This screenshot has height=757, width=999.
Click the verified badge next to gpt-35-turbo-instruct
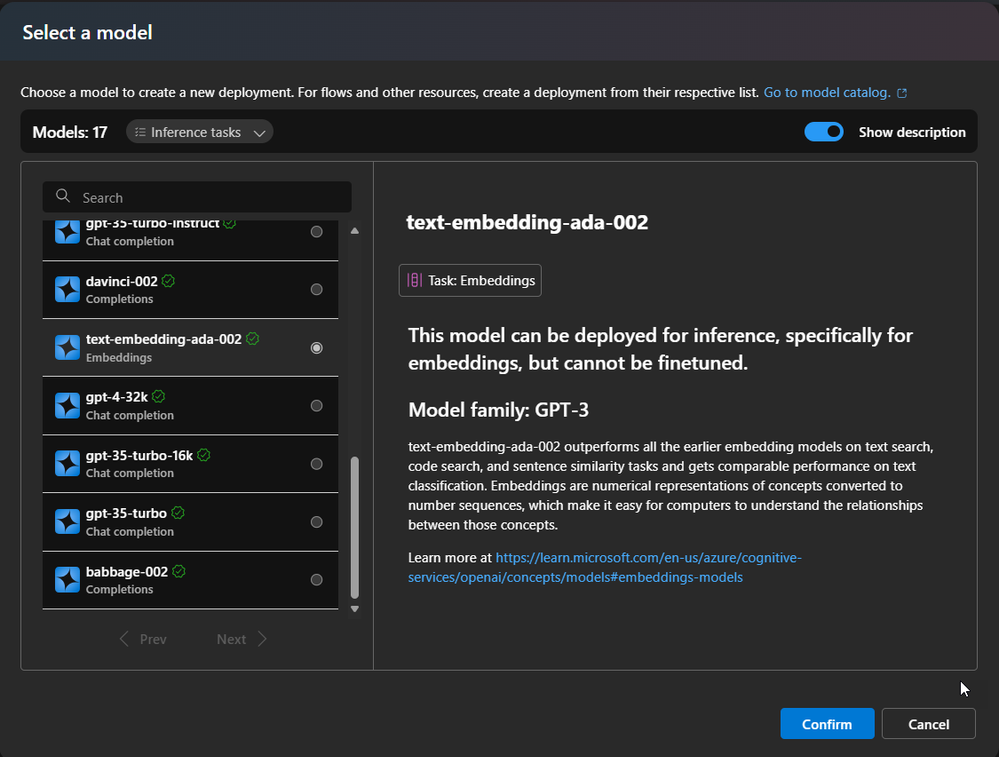pos(230,224)
